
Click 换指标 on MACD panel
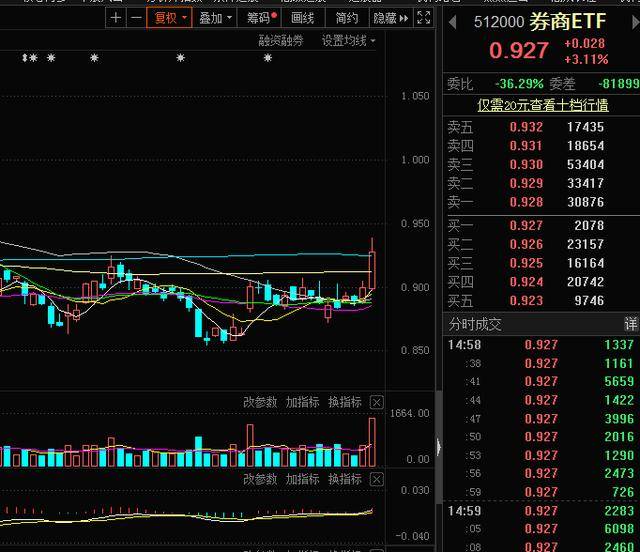pos(345,479)
